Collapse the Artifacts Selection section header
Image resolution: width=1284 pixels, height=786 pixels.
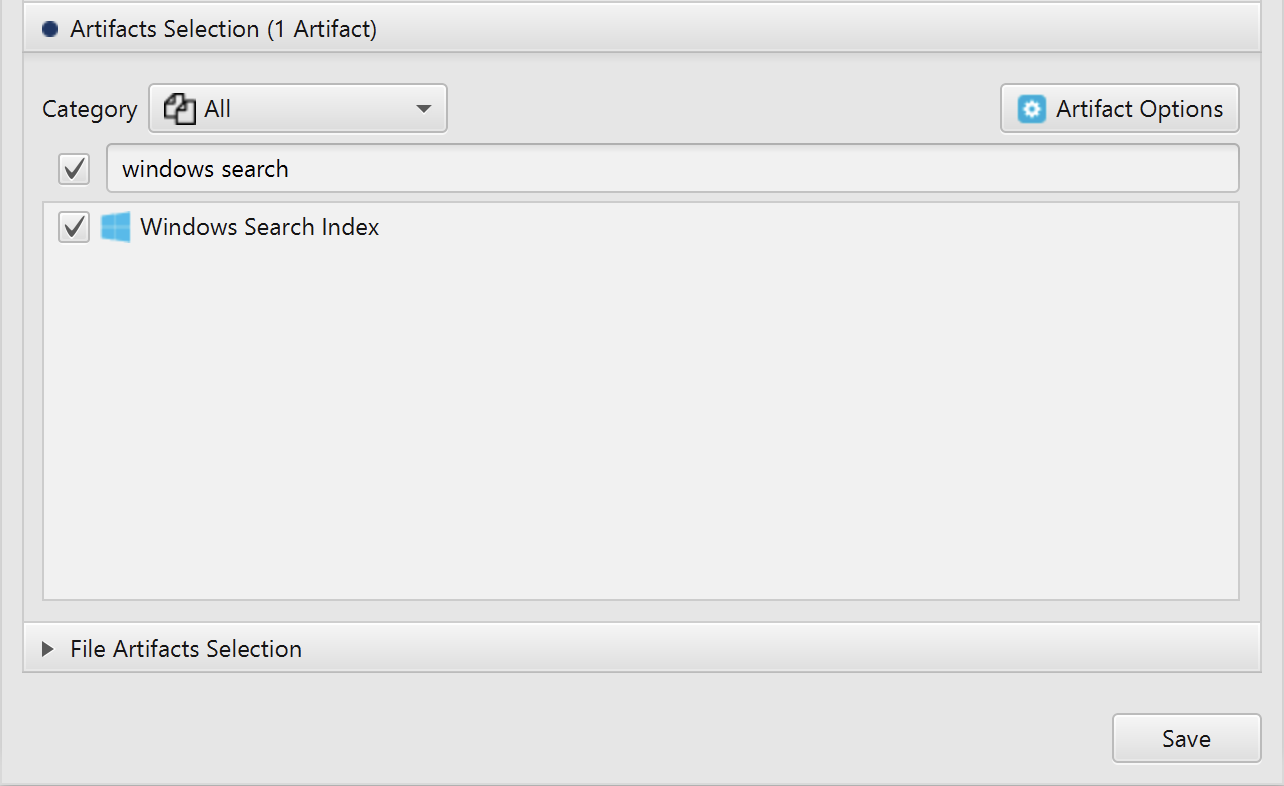(x=641, y=28)
